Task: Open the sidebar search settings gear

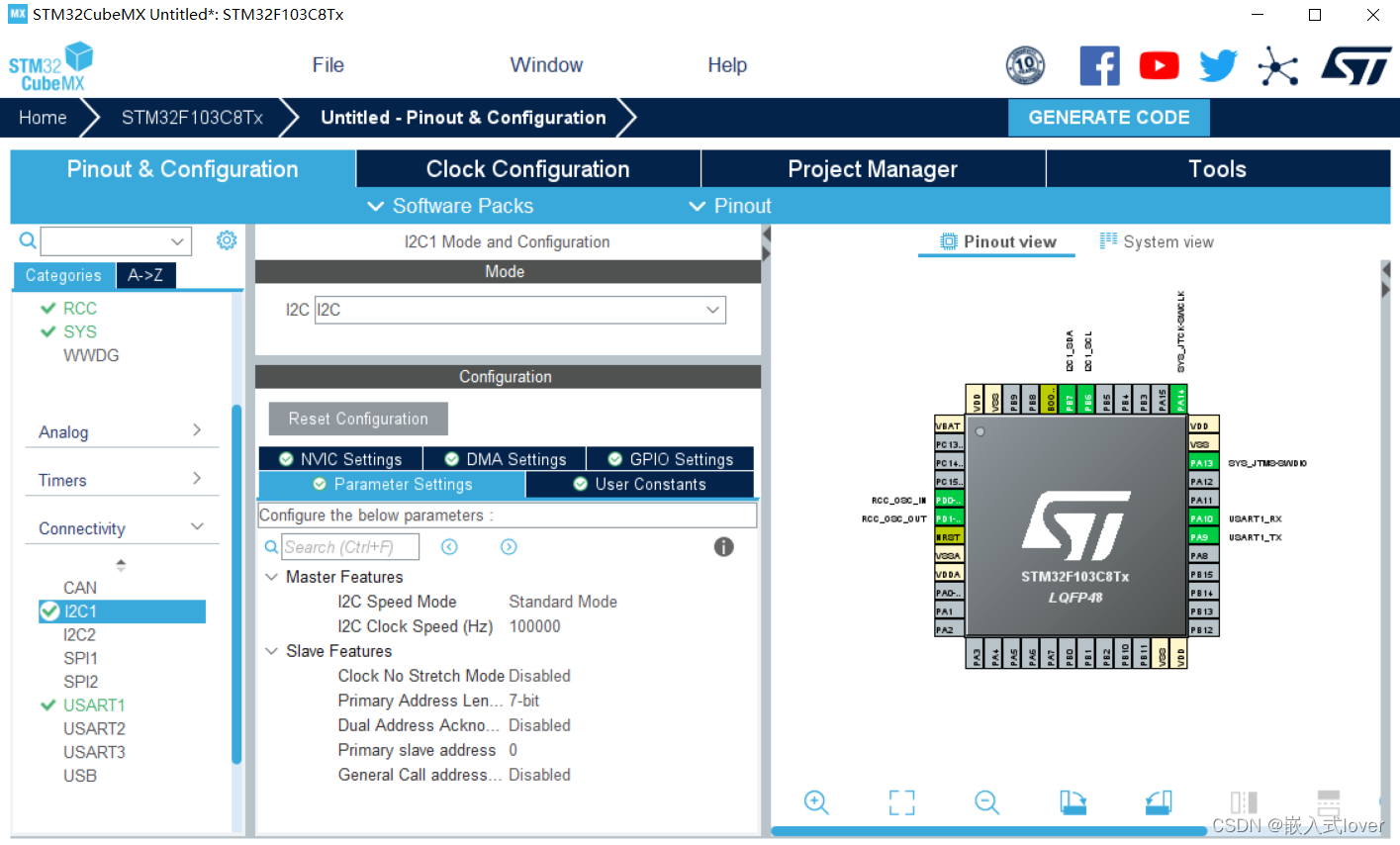Action: point(227,239)
